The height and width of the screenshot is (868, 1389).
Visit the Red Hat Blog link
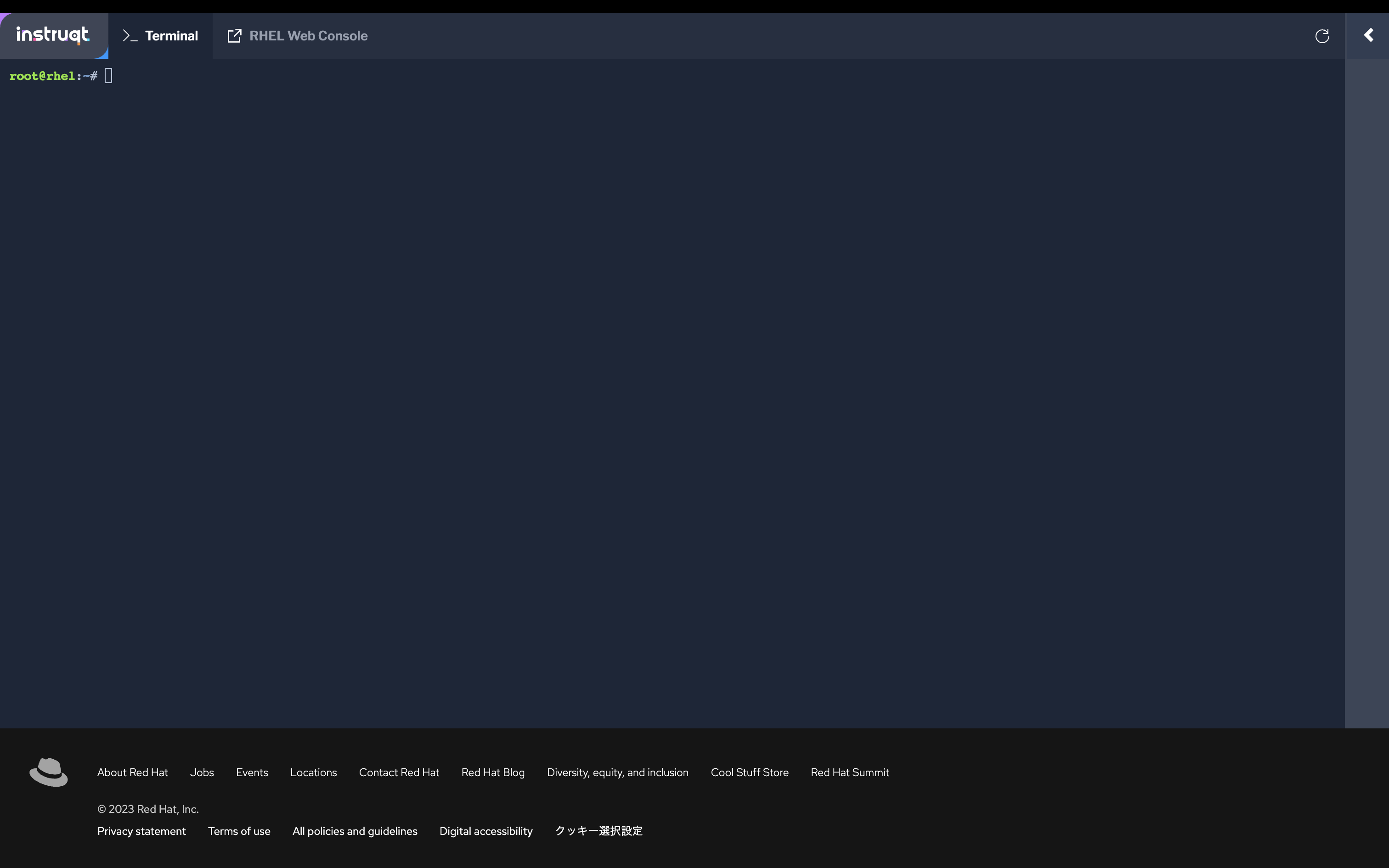click(x=493, y=772)
